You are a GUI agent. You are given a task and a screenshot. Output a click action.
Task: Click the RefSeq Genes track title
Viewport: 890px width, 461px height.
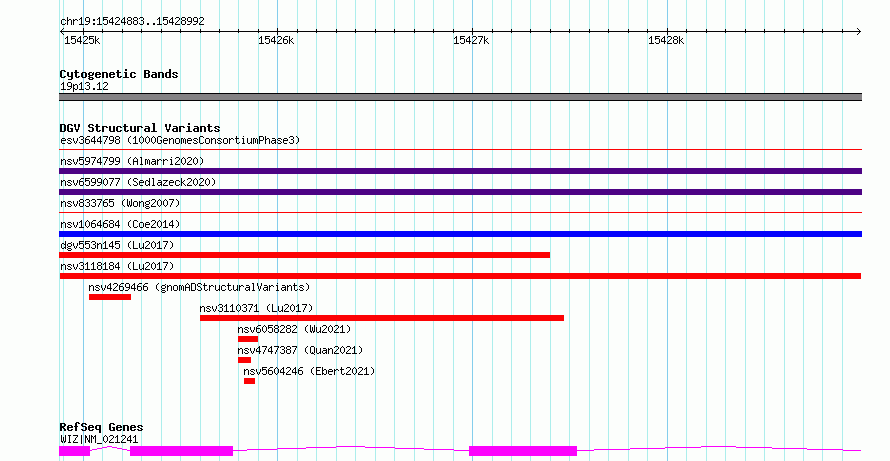point(101,427)
